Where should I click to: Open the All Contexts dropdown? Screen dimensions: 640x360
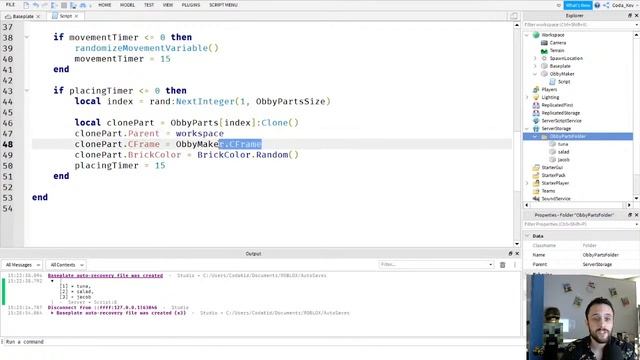pos(66,265)
